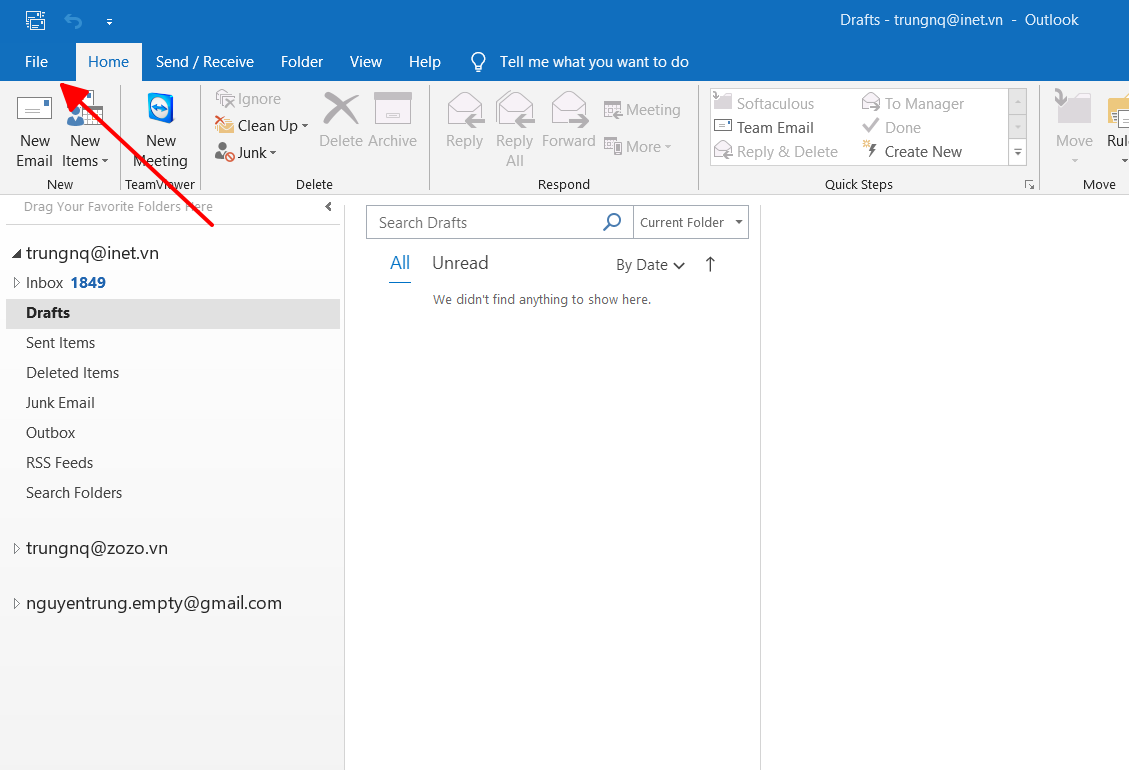Click the search magnifier icon
Screen dimensions: 1129x770
(x=612, y=222)
